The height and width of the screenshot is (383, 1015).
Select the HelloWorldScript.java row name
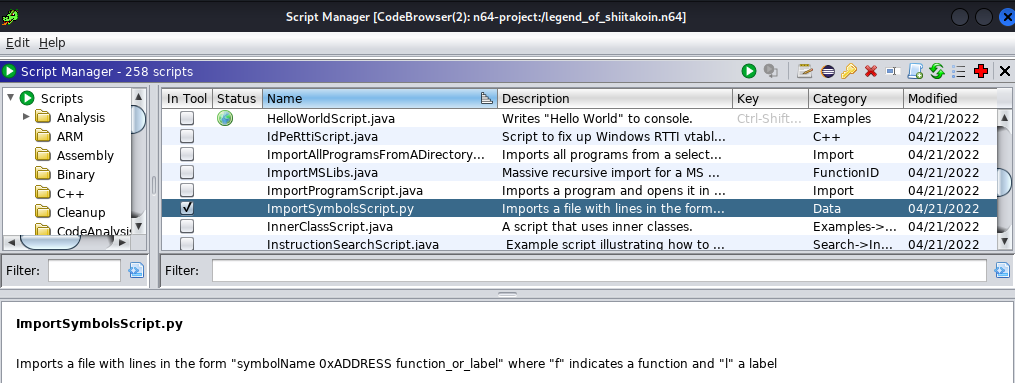pyautogui.click(x=331, y=119)
